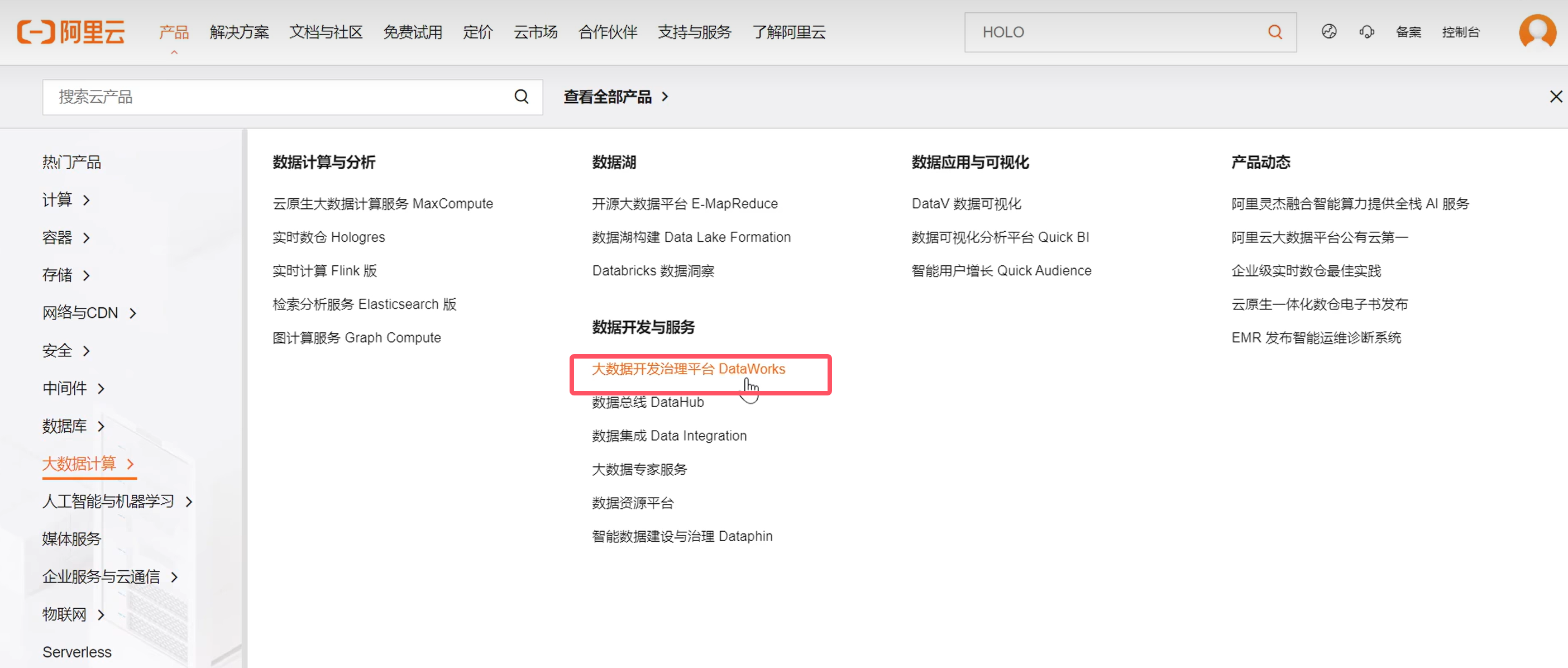Close the product menu with the X
Image resolution: width=1568 pixels, height=668 pixels.
(1556, 96)
